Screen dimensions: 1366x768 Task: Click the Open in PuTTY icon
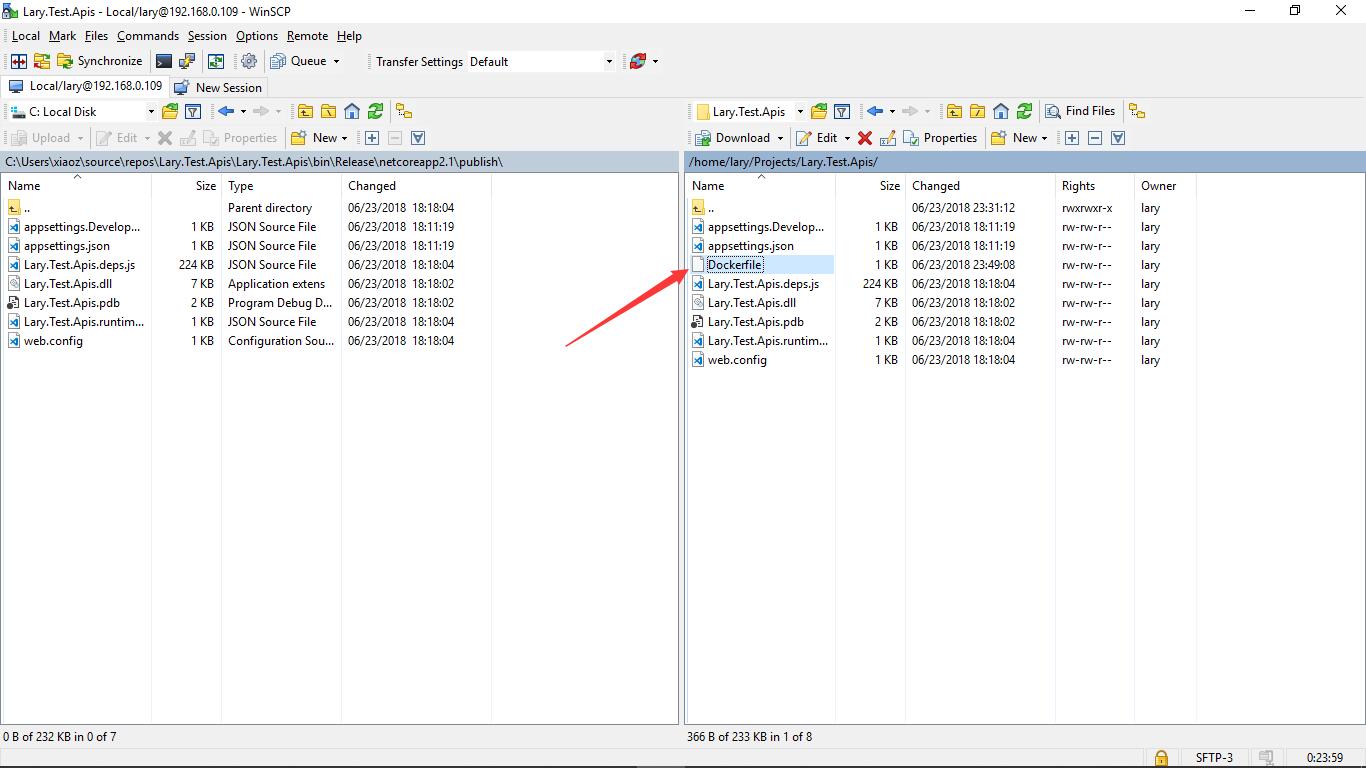[188, 61]
